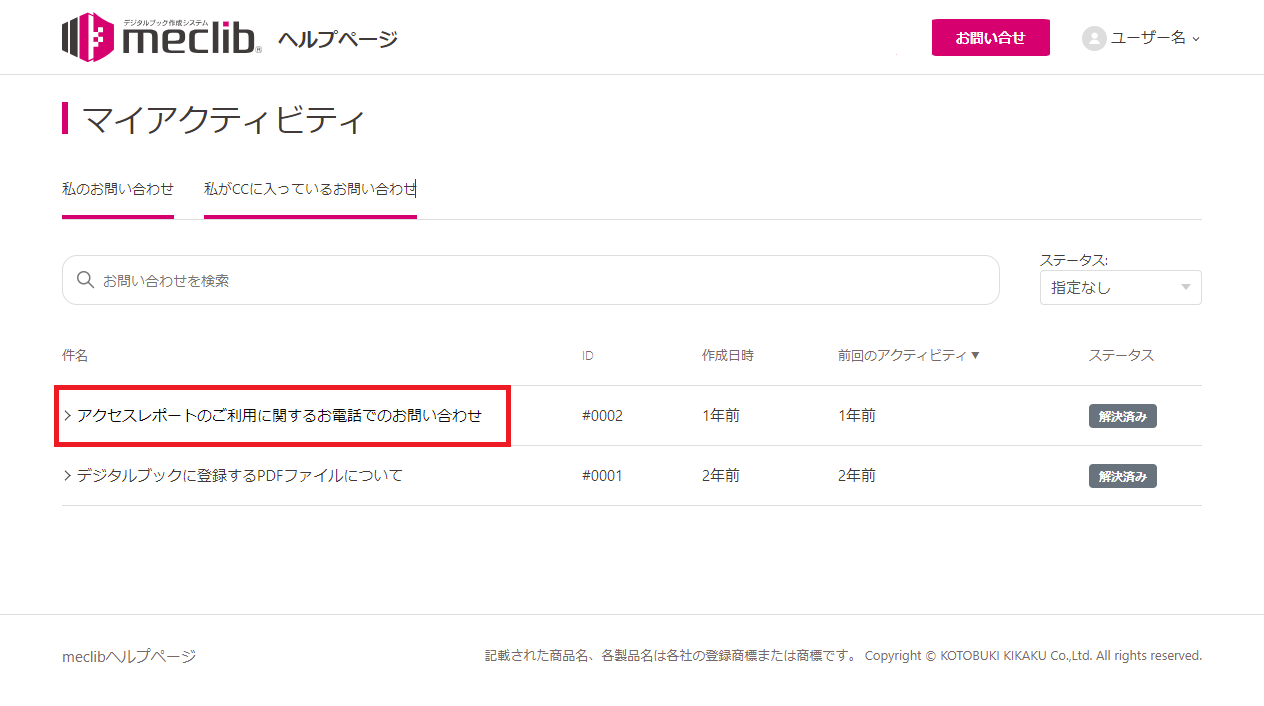This screenshot has width=1264, height=706.
Task: Click the 解決済み badge for #0002
Action: (1122, 416)
